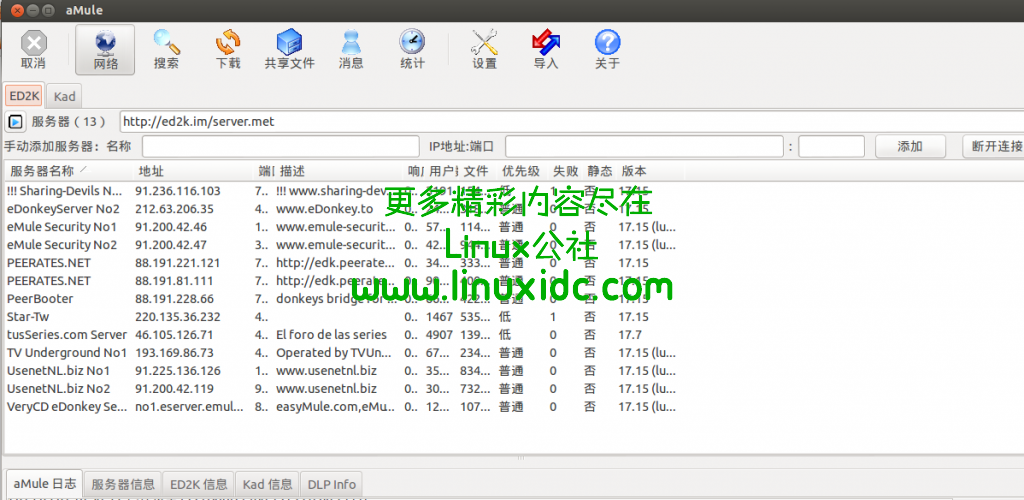Select the Star-Tw server row
Viewport: 1024px width, 500px height.
[340, 317]
